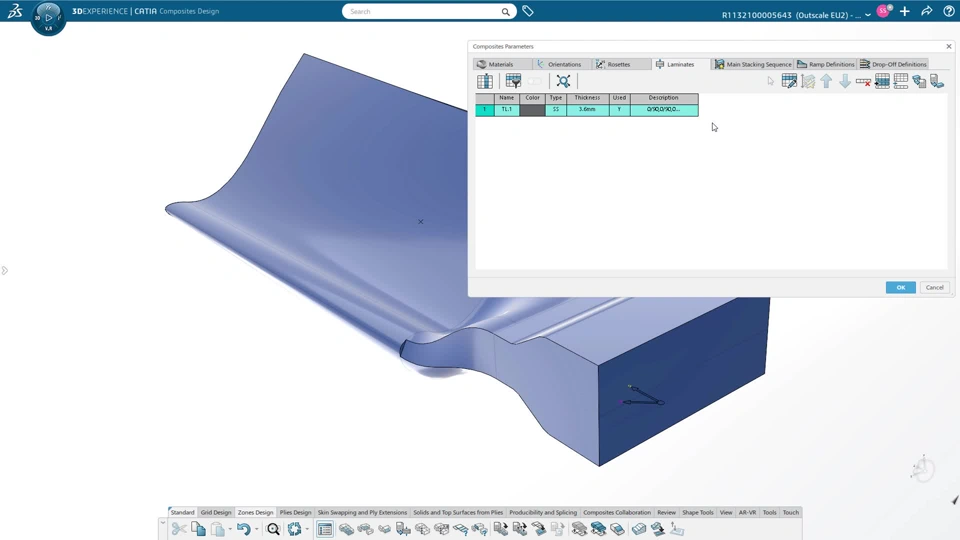This screenshot has height=540, width=960.
Task: Click the Update refresh icon
Action: 294,529
